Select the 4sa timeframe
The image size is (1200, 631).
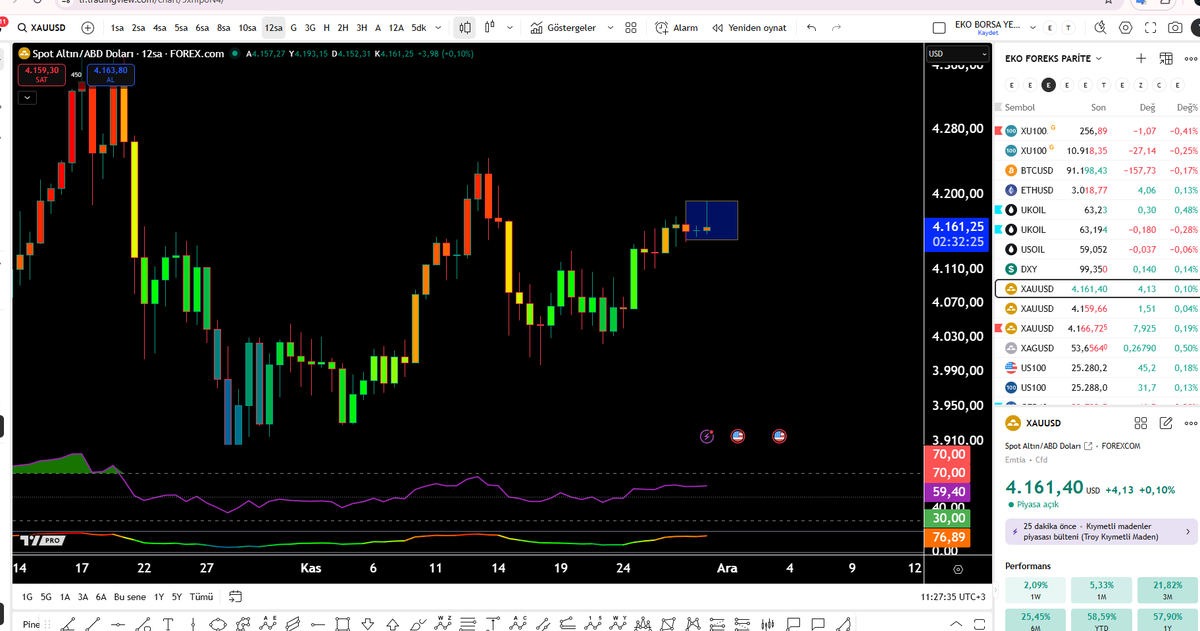[x=159, y=28]
